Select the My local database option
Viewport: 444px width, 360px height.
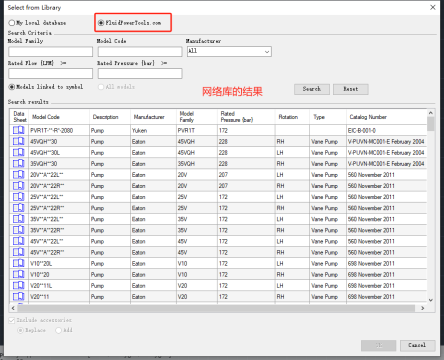[x=12, y=23]
